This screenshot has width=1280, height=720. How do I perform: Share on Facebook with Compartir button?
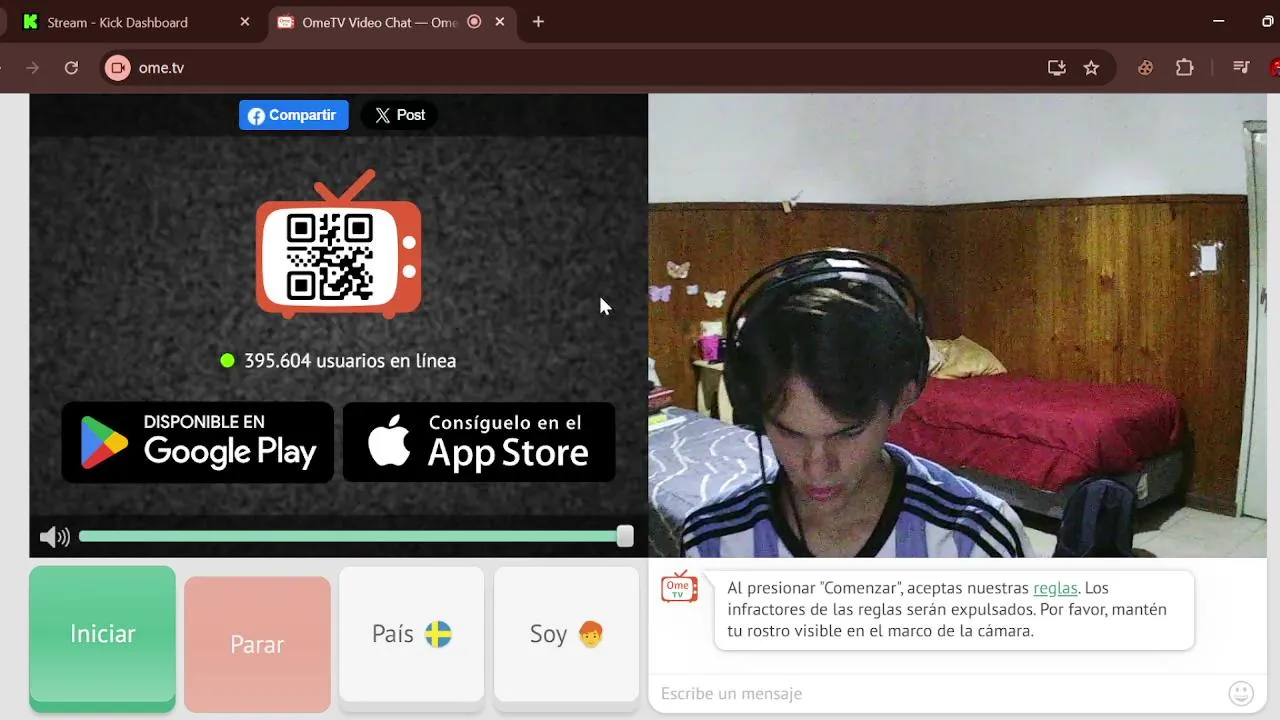tap(293, 115)
